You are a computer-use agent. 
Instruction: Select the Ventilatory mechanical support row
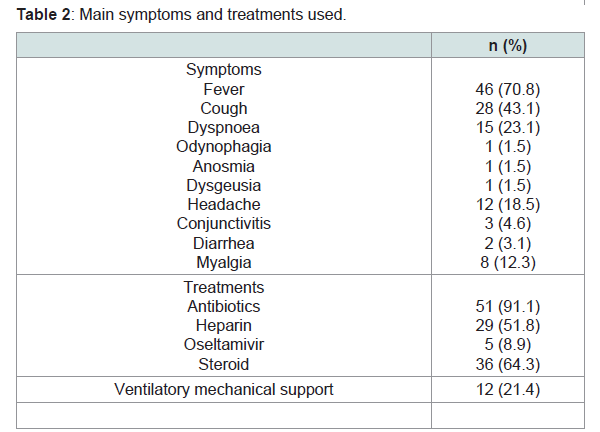300,390
